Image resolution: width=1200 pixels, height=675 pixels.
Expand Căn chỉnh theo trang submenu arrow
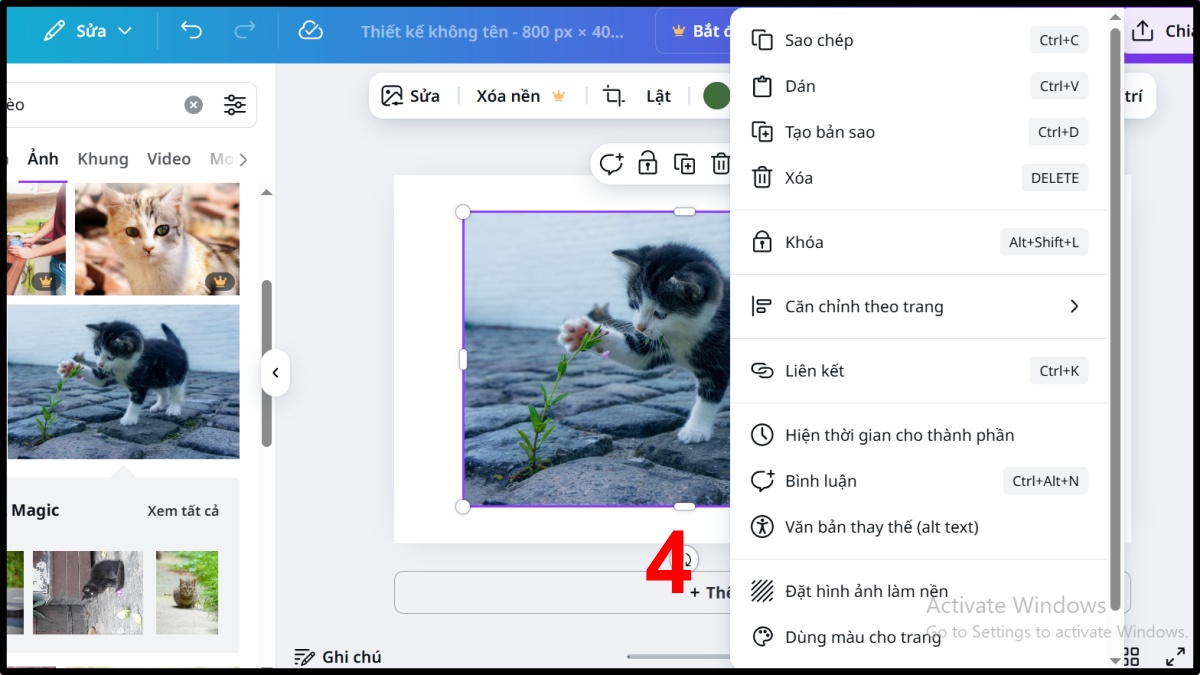[1074, 306]
